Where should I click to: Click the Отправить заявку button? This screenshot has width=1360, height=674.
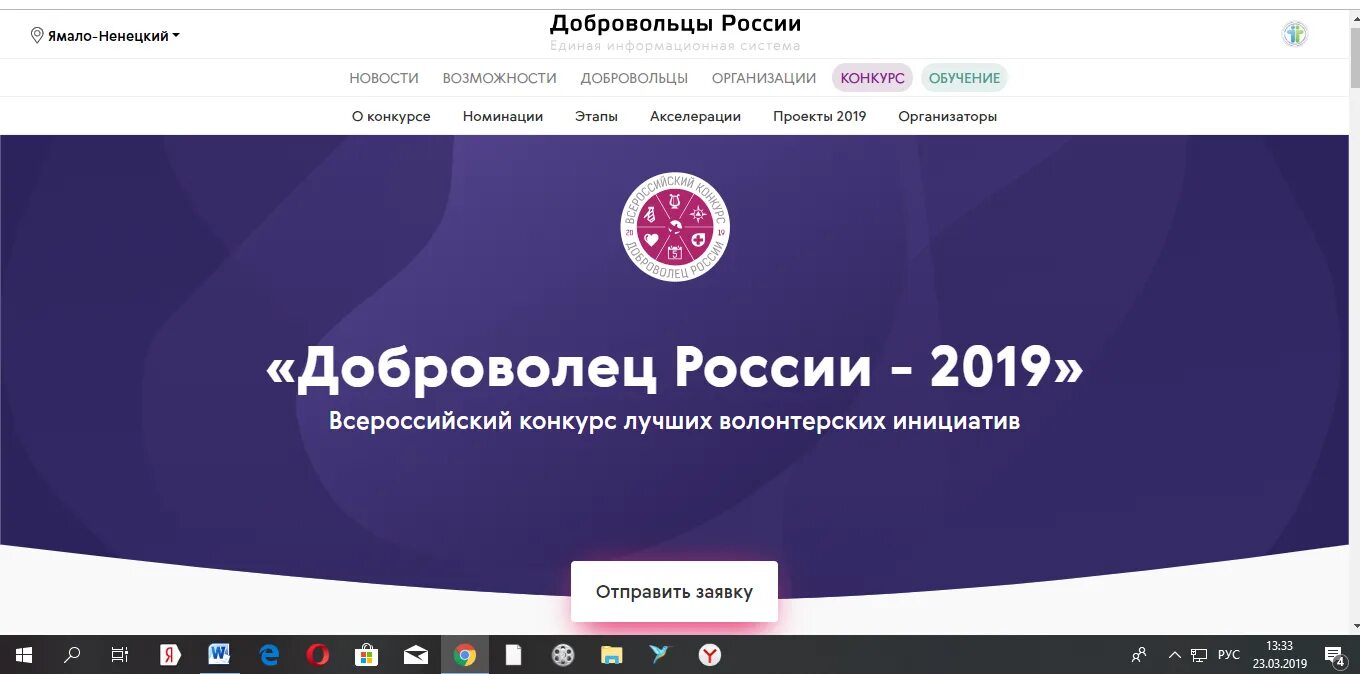click(x=674, y=591)
